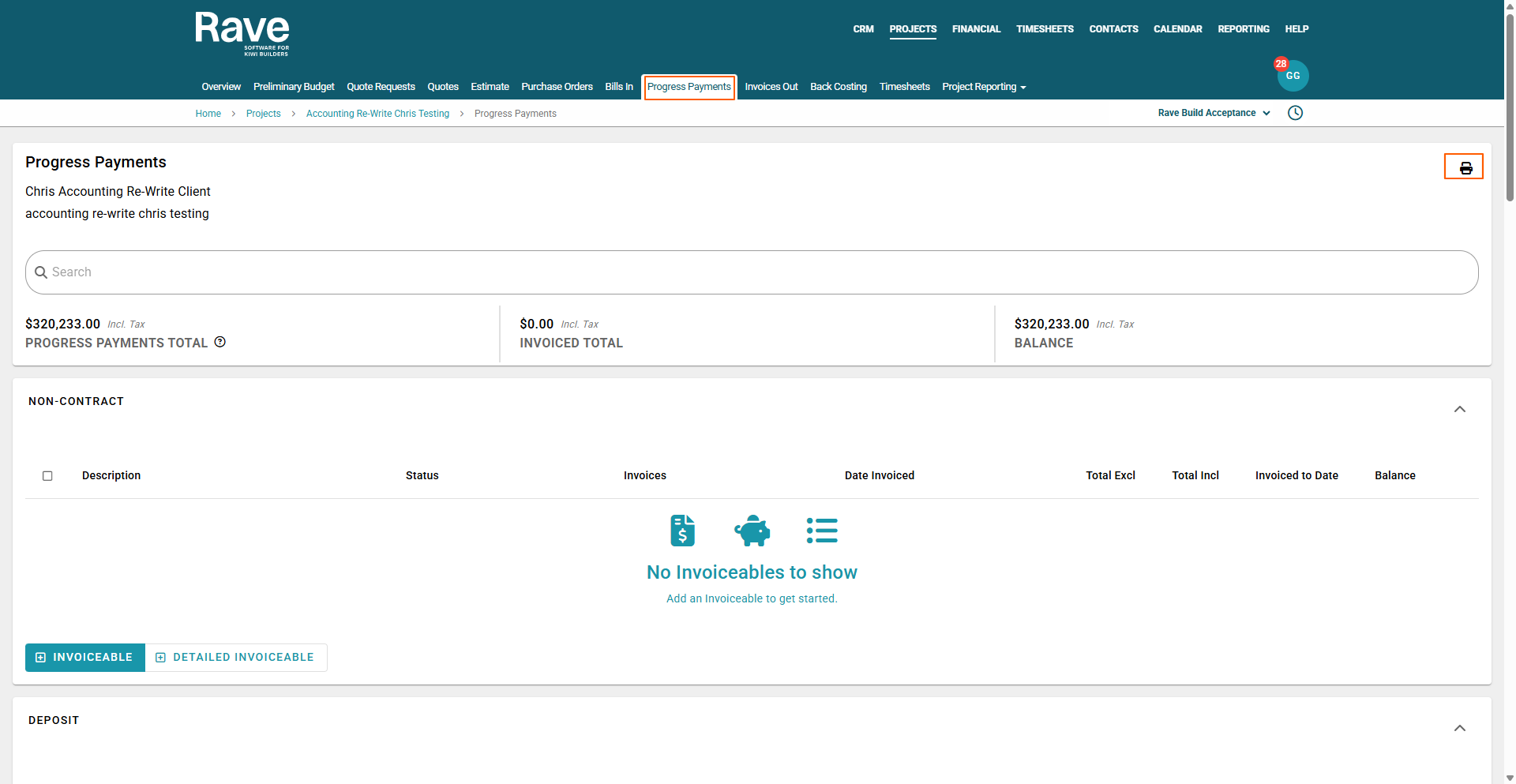Click the Total Incl column header
Screen dimensions: 1516x784
point(1195,476)
